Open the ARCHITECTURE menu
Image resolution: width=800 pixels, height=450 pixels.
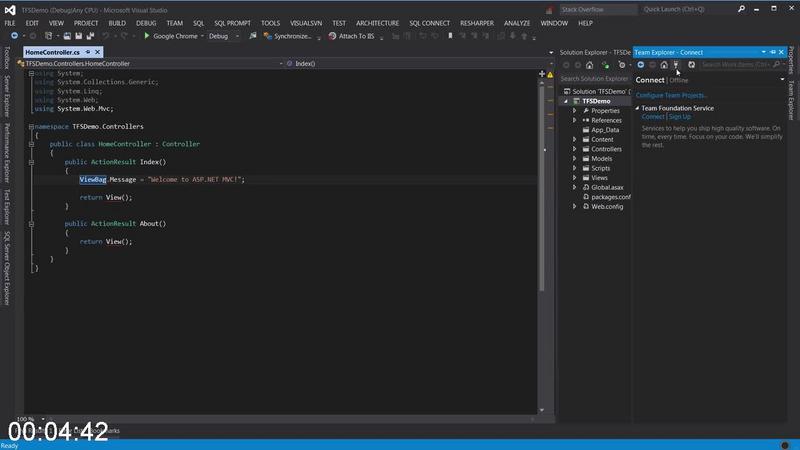point(378,23)
